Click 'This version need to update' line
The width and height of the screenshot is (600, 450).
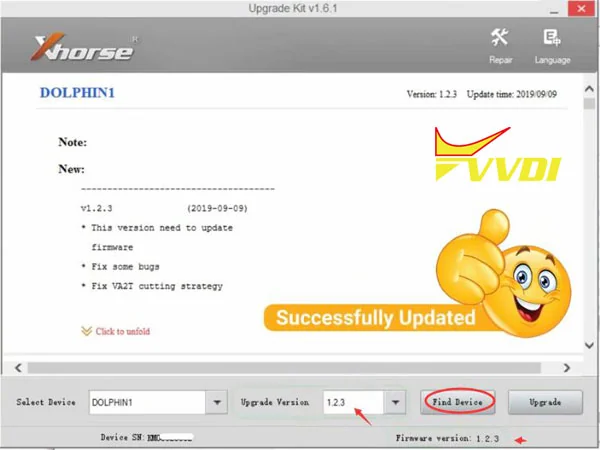[x=162, y=228]
